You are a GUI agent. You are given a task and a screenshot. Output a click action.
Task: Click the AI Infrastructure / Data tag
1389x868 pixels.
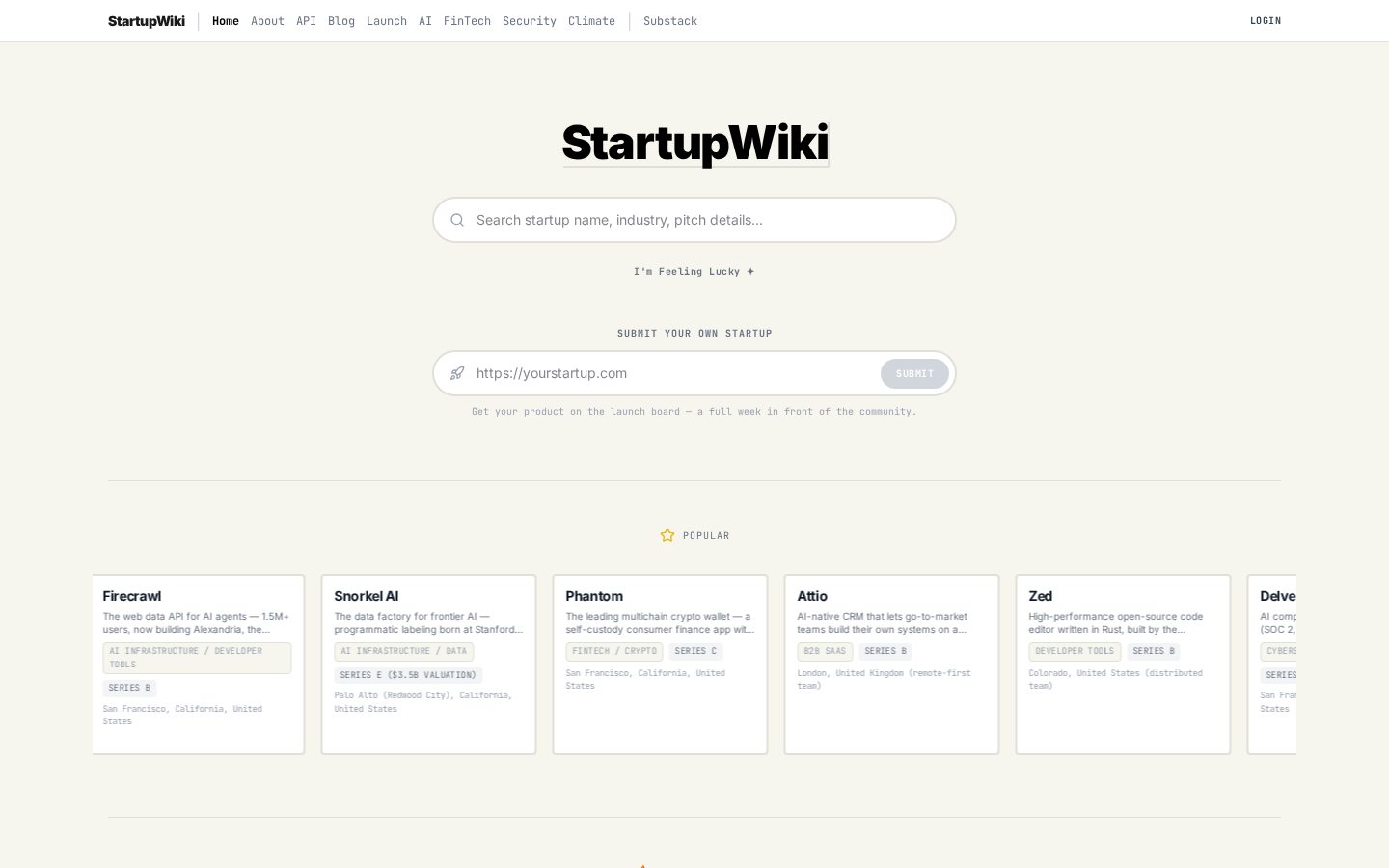403,651
